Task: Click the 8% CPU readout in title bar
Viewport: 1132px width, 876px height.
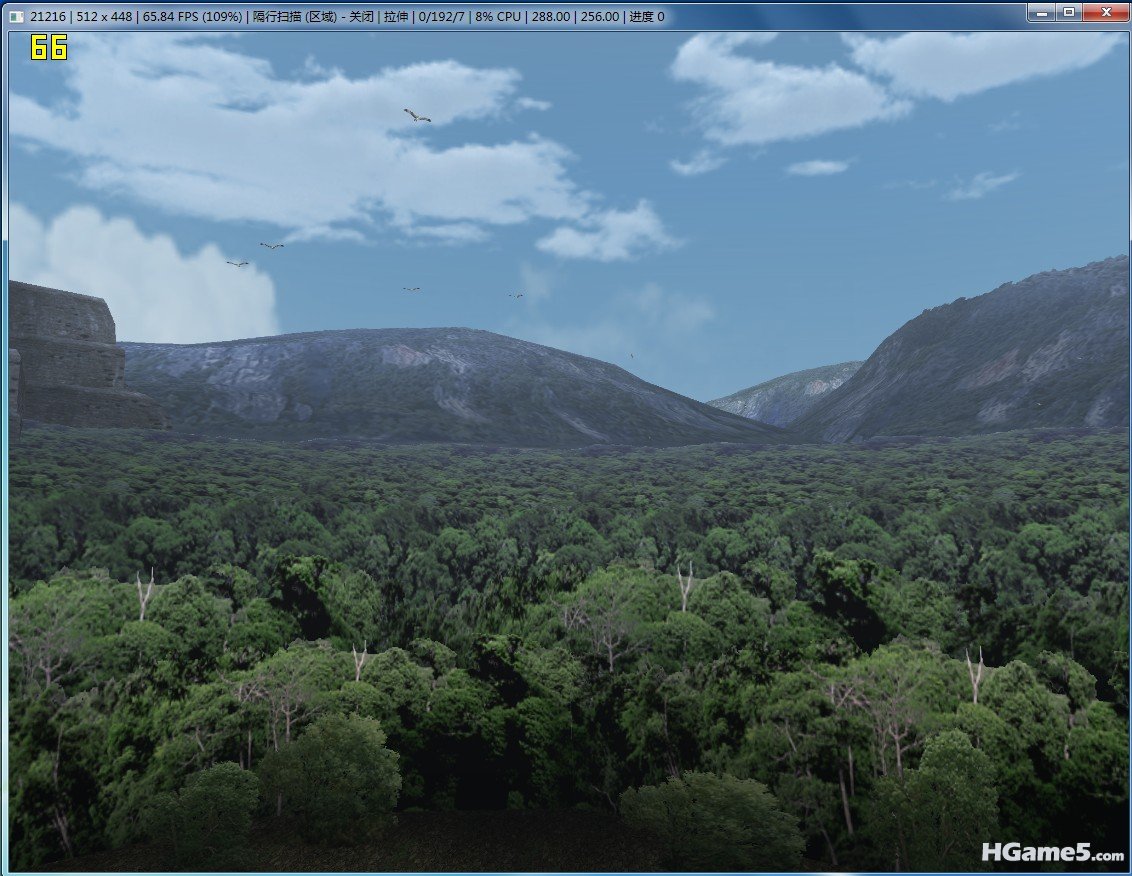Action: click(498, 16)
